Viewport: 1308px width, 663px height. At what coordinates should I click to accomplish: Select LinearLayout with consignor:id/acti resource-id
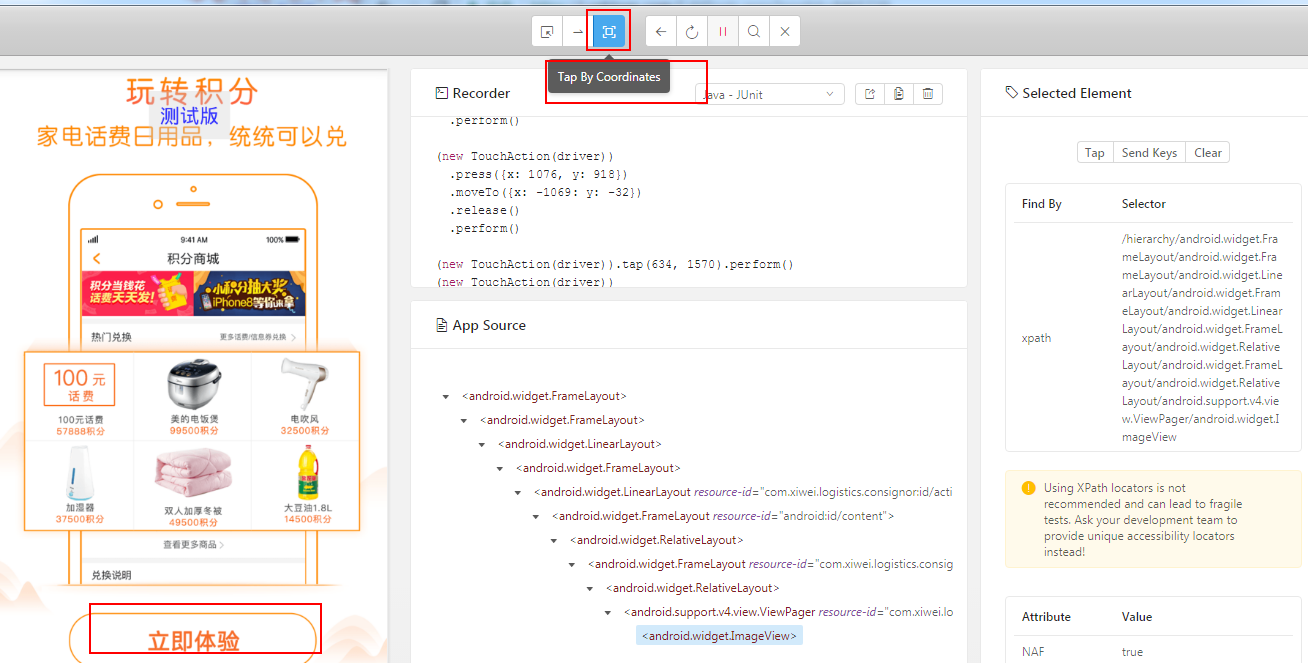tap(743, 492)
